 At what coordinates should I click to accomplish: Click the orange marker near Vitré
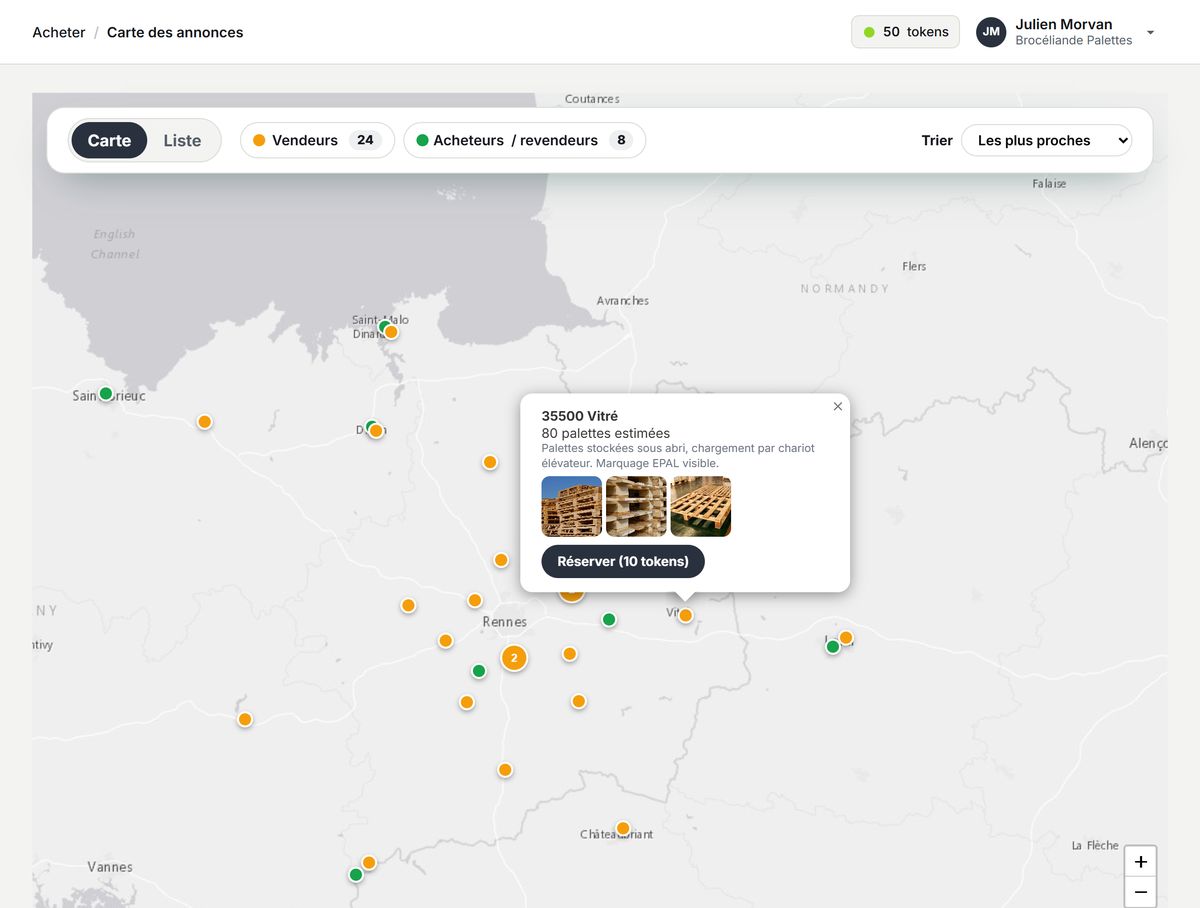point(685,615)
